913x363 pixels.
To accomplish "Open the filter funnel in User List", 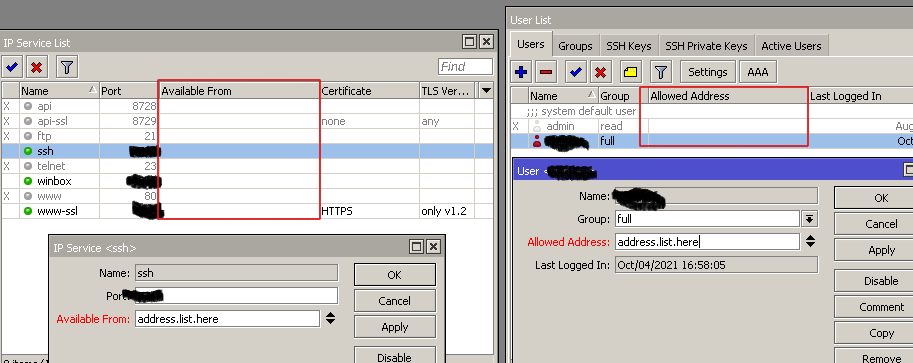I will click(660, 72).
